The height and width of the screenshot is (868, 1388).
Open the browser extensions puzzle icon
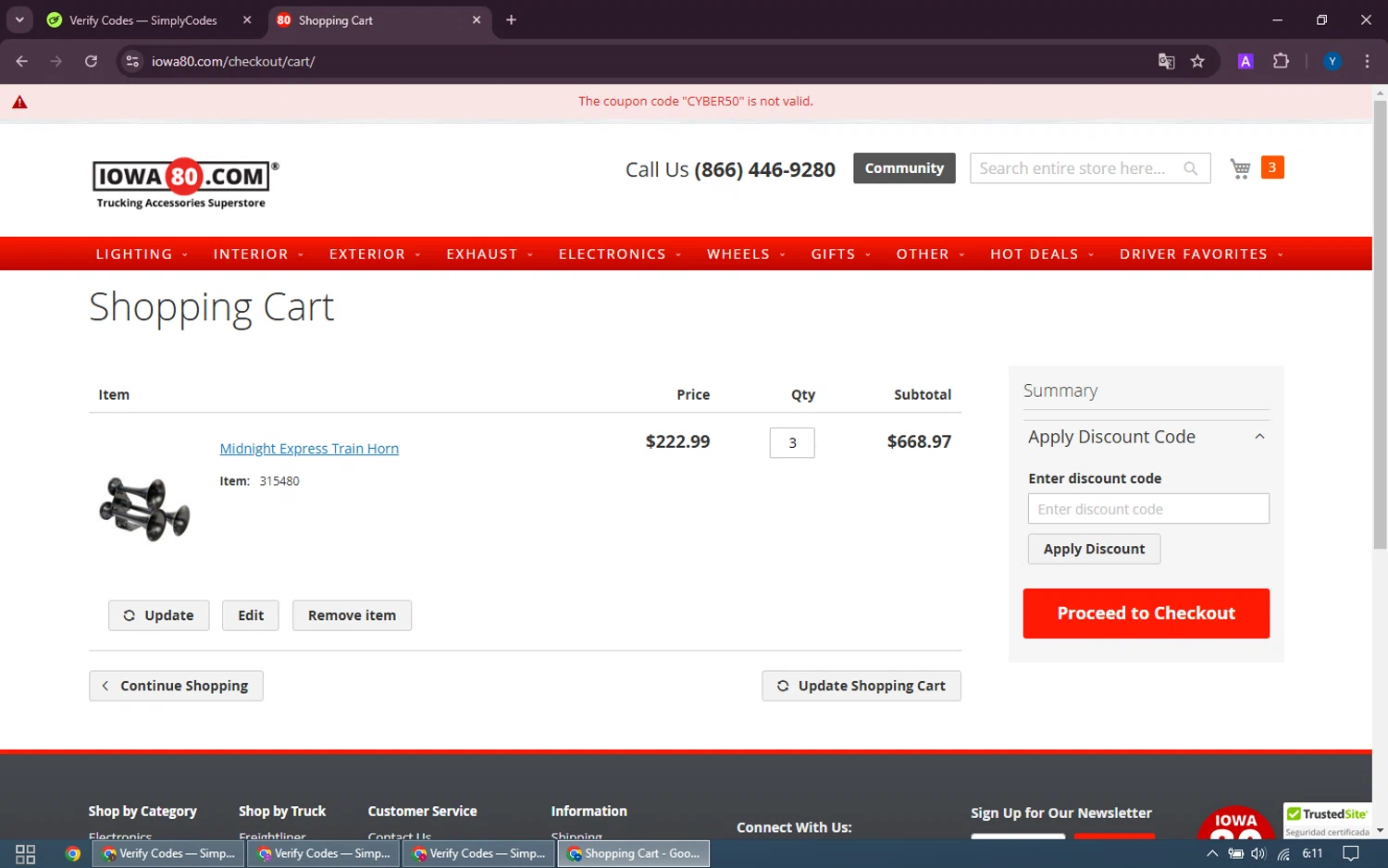point(1281,61)
